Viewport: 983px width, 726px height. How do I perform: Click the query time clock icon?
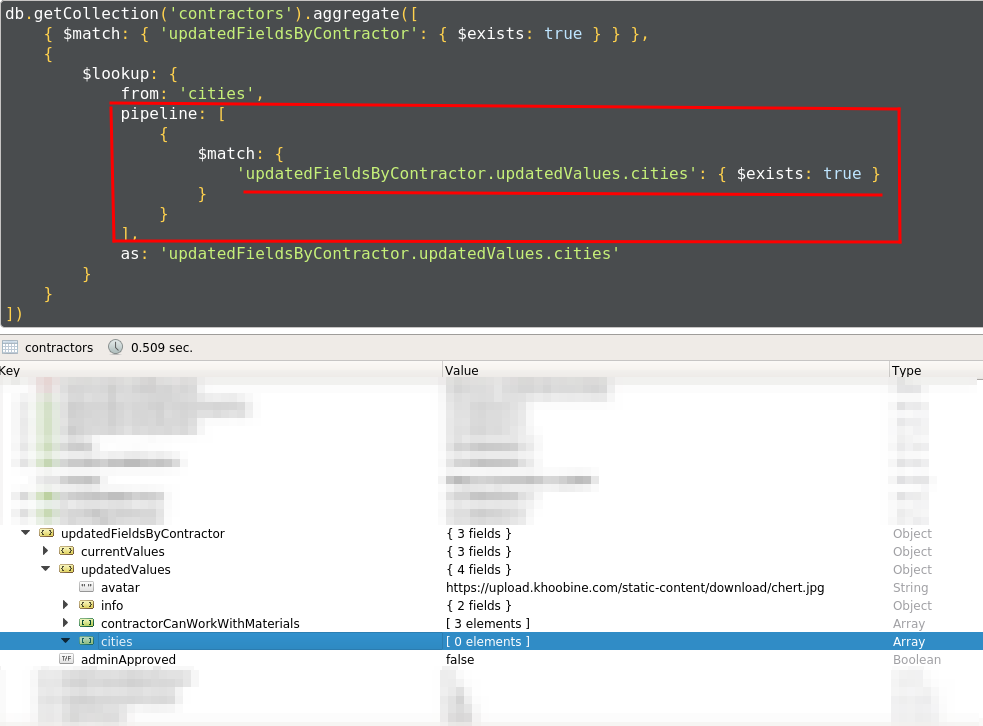coord(116,347)
